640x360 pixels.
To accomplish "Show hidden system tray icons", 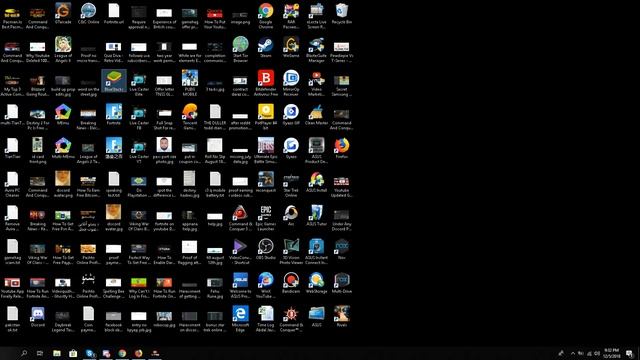I will click(573, 353).
